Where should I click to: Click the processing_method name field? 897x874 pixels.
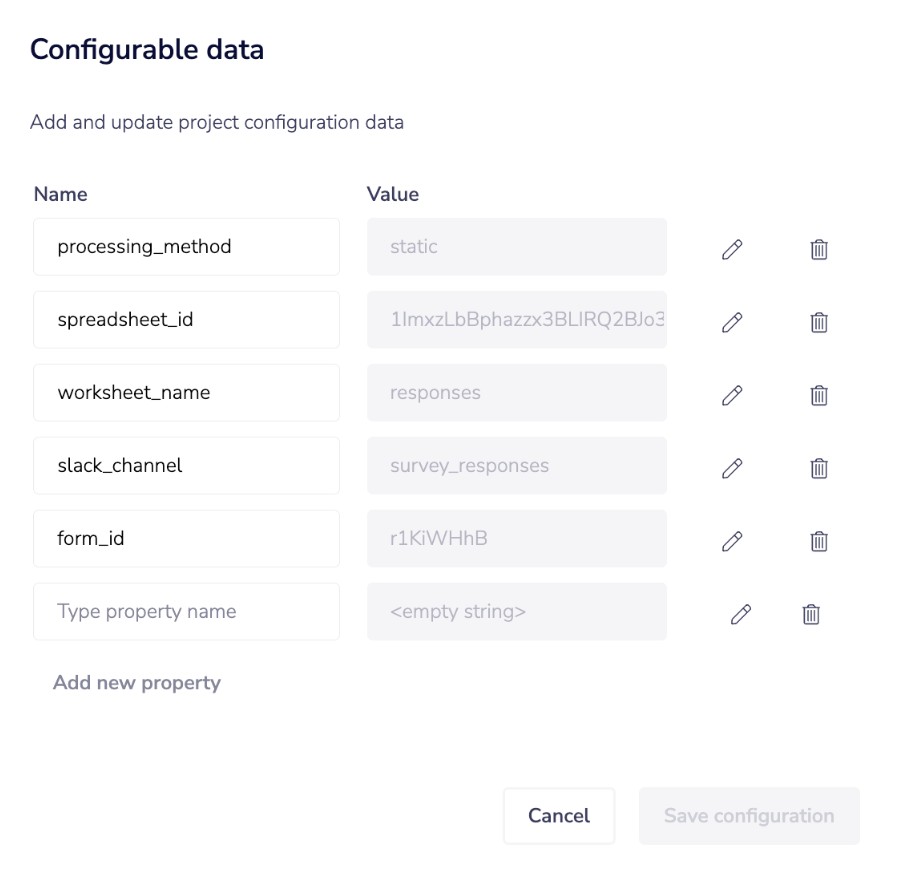(186, 247)
